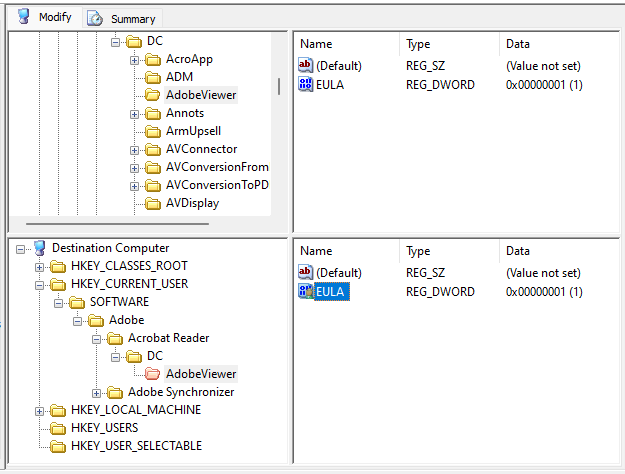625x474 pixels.
Task: Click lower pane EULA data 0x00000001 (1)
Action: pyautogui.click(x=544, y=292)
